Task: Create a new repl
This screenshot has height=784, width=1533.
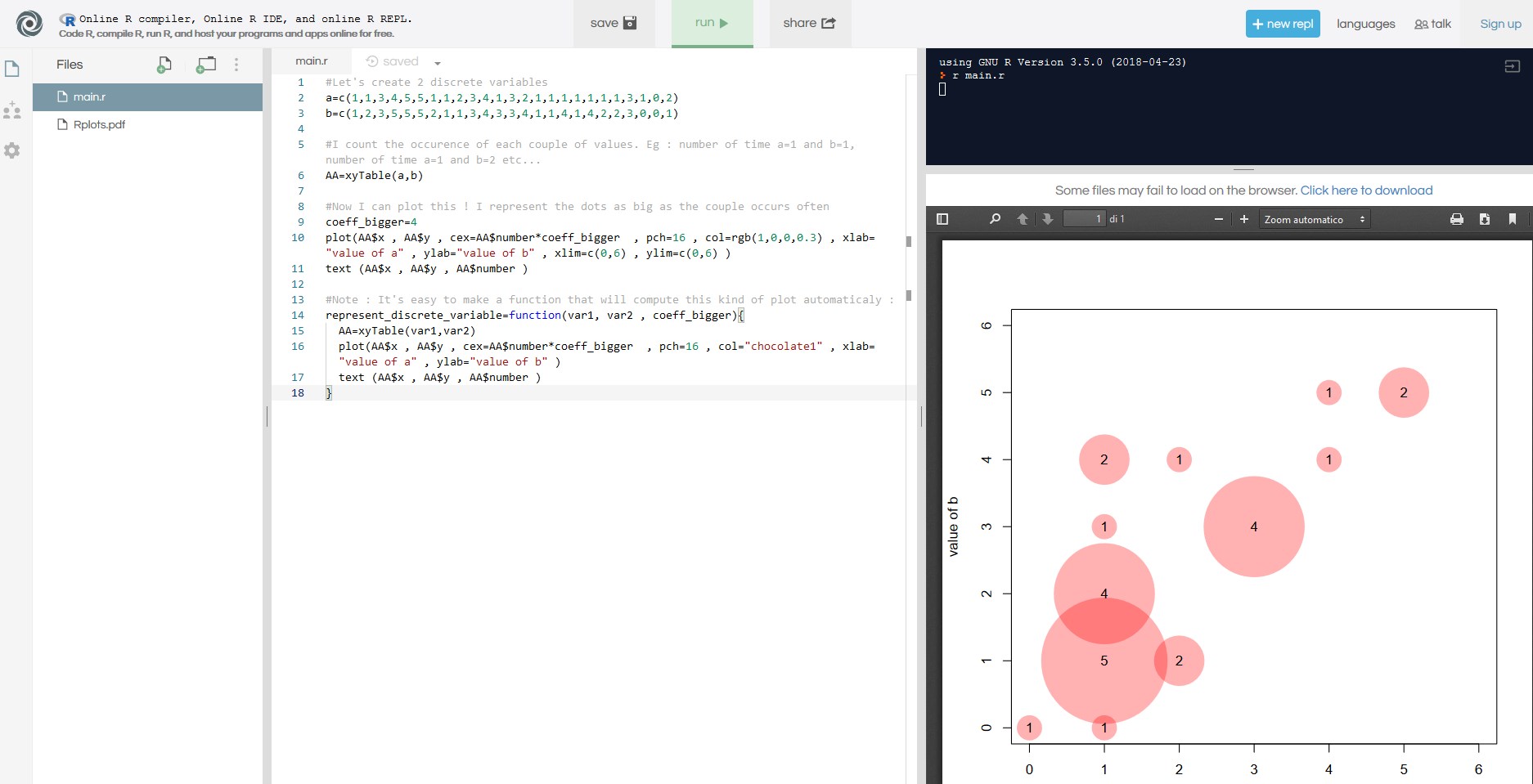Action: pyautogui.click(x=1283, y=24)
